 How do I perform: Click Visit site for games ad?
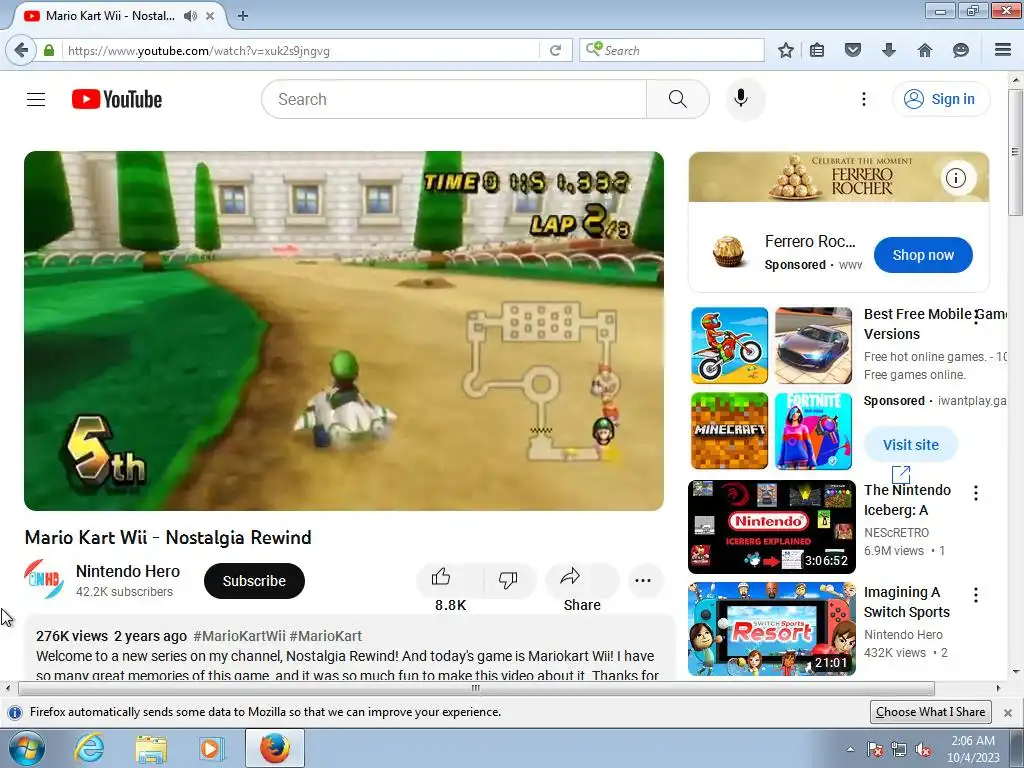click(910, 445)
